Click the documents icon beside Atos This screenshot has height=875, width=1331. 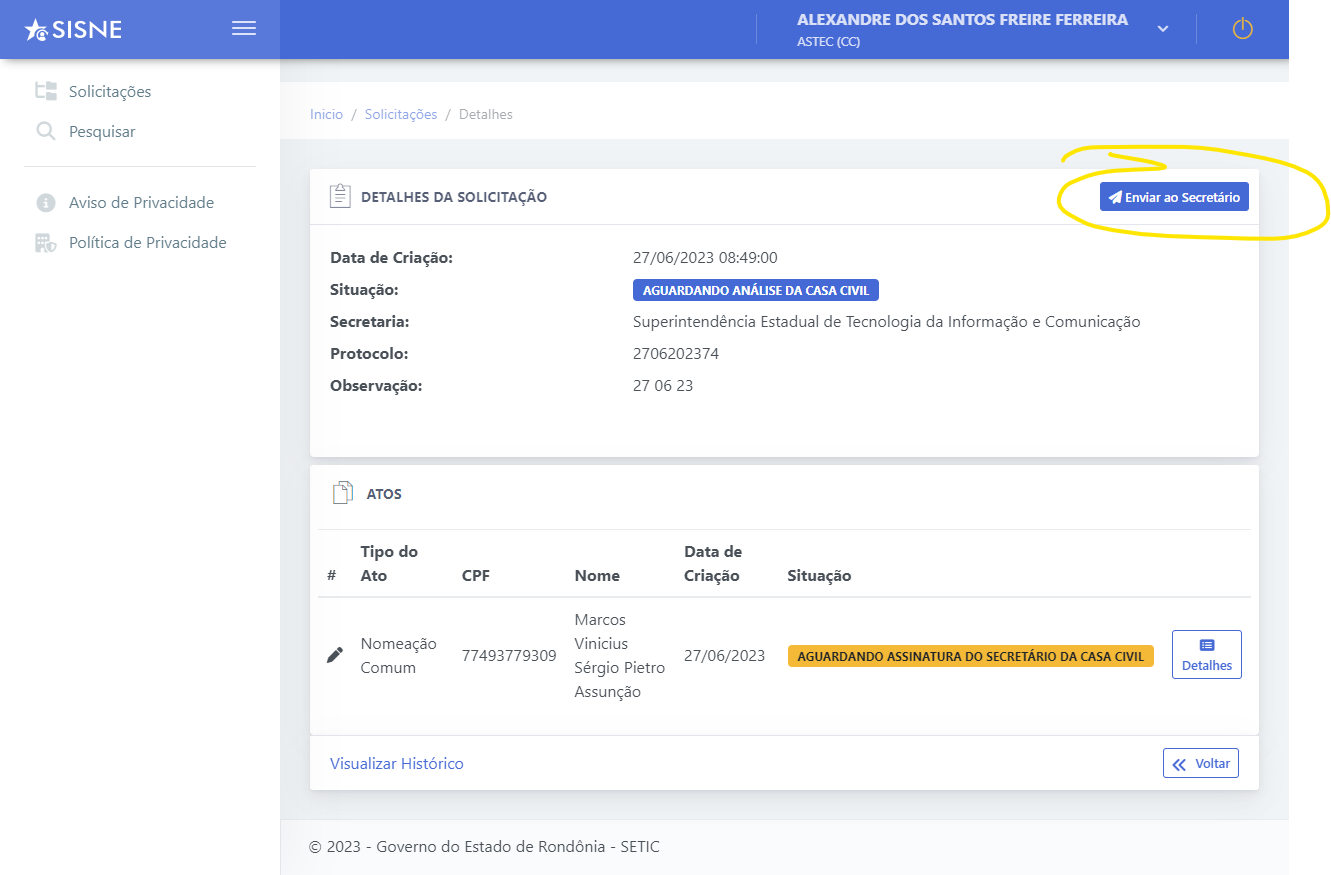[x=343, y=493]
